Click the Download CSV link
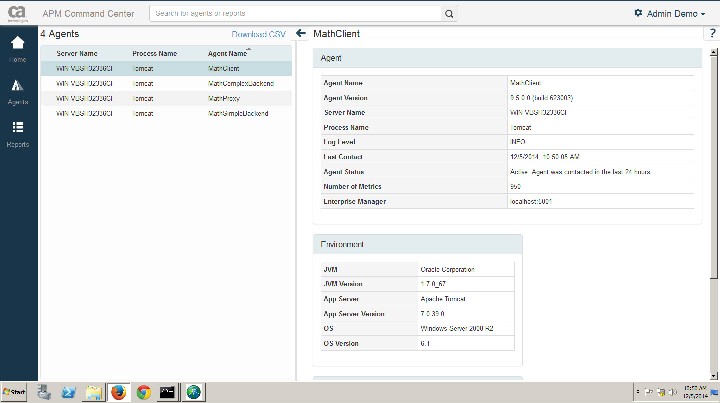720x403 pixels. [x=258, y=34]
